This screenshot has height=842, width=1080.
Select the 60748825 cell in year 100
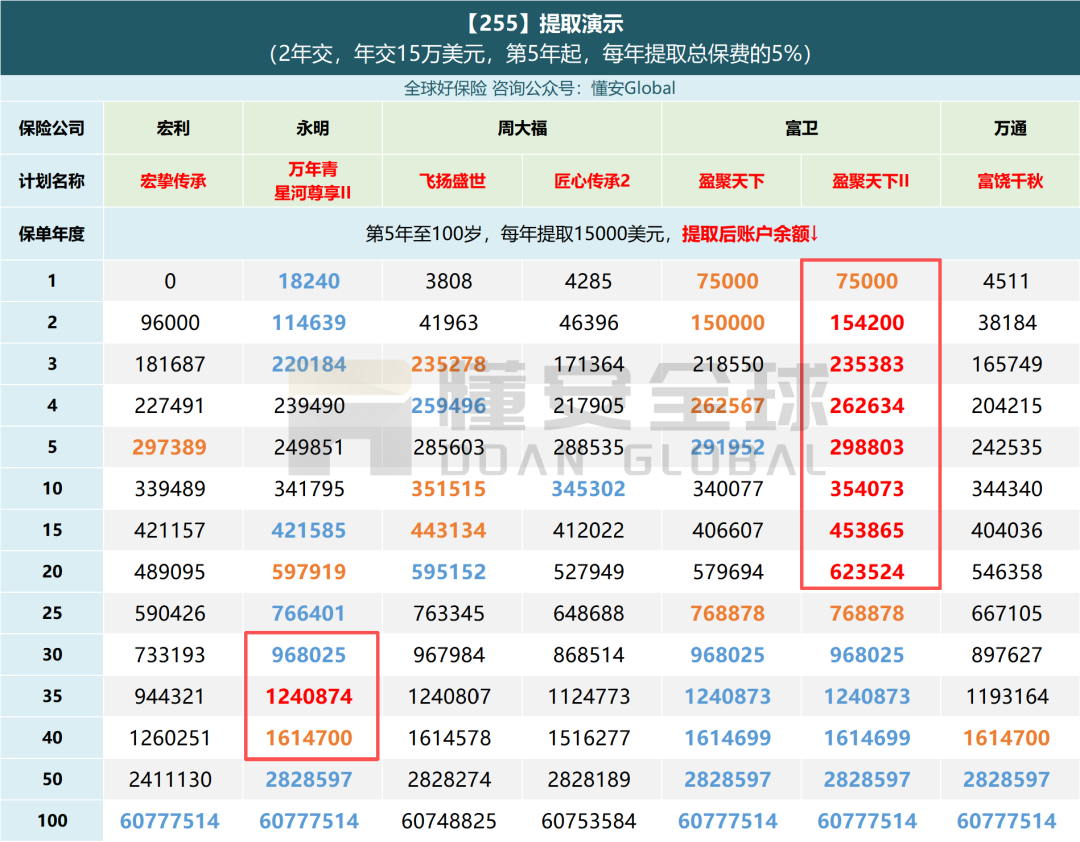[x=449, y=821]
